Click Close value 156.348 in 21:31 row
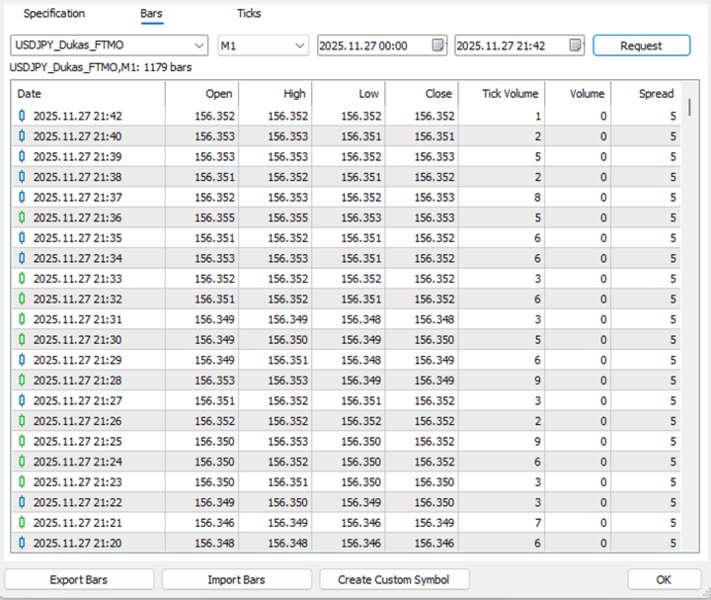The height and width of the screenshot is (600, 711). click(434, 319)
